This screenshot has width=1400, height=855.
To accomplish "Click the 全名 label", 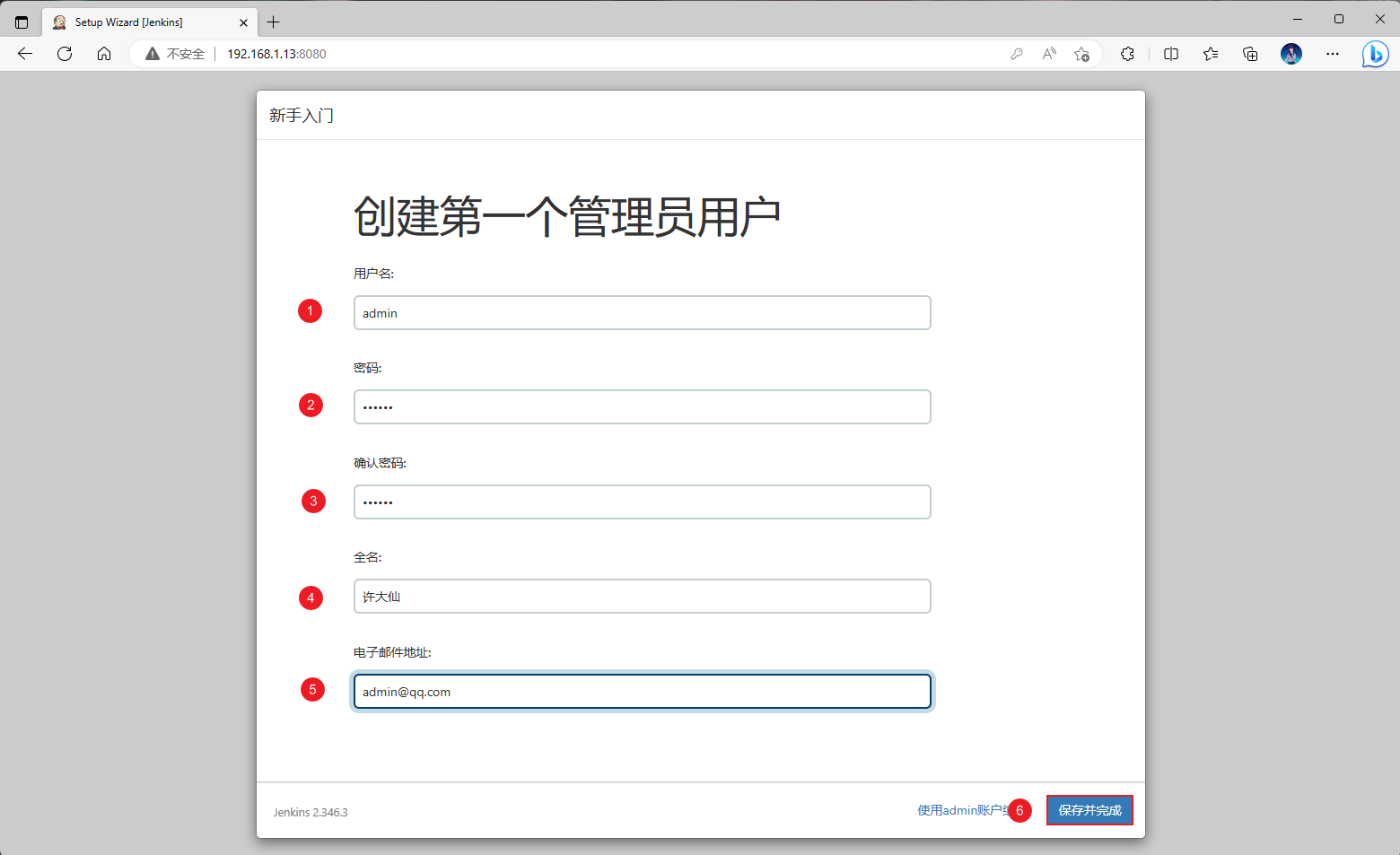I will coord(367,557).
